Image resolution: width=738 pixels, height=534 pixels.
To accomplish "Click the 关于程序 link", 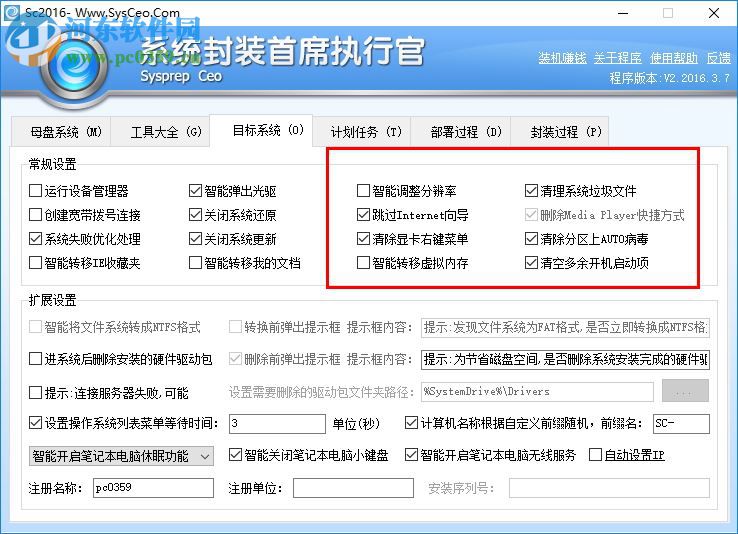I will click(x=618, y=58).
